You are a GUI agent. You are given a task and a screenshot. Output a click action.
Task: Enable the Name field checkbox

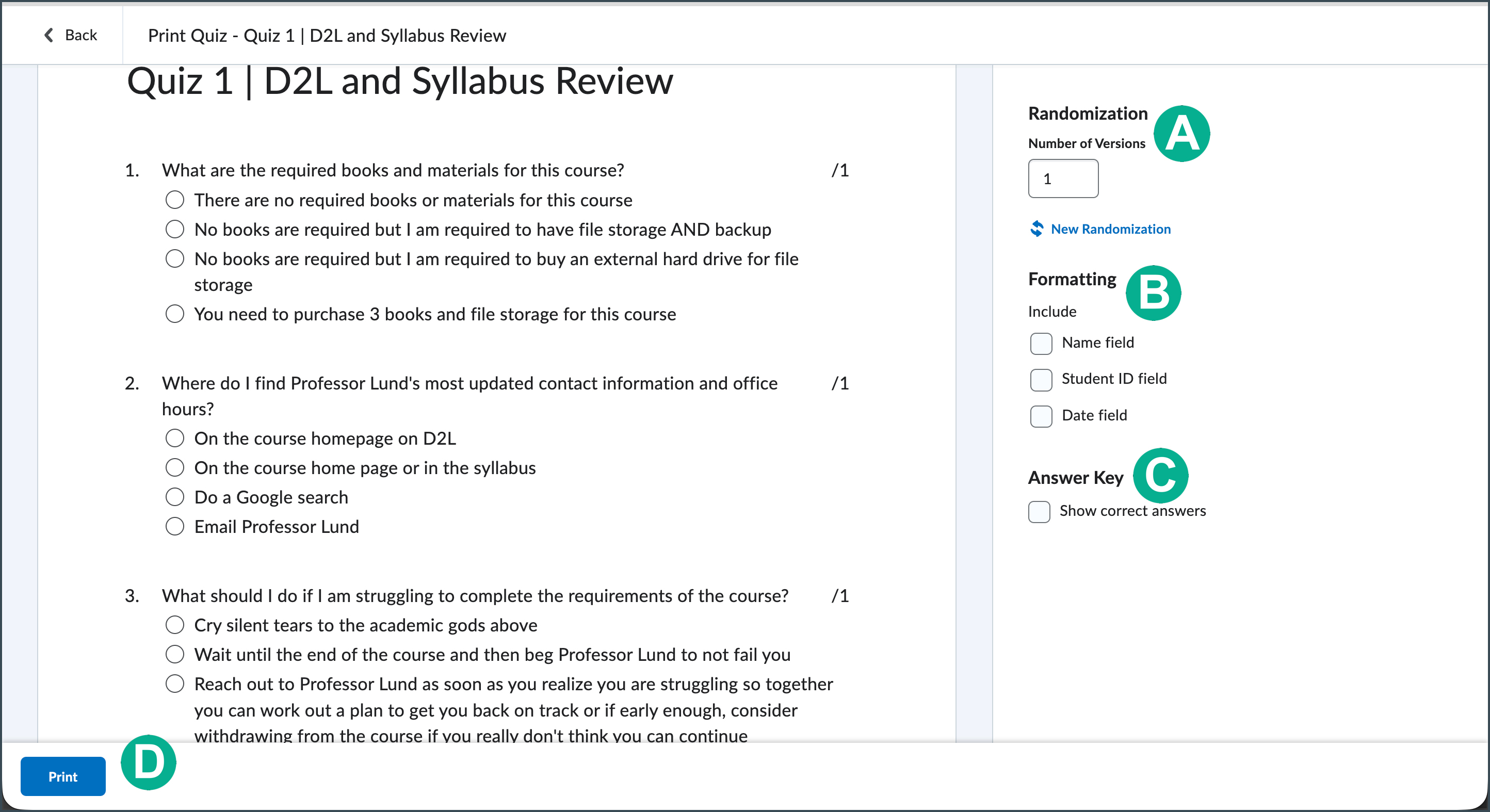point(1041,344)
